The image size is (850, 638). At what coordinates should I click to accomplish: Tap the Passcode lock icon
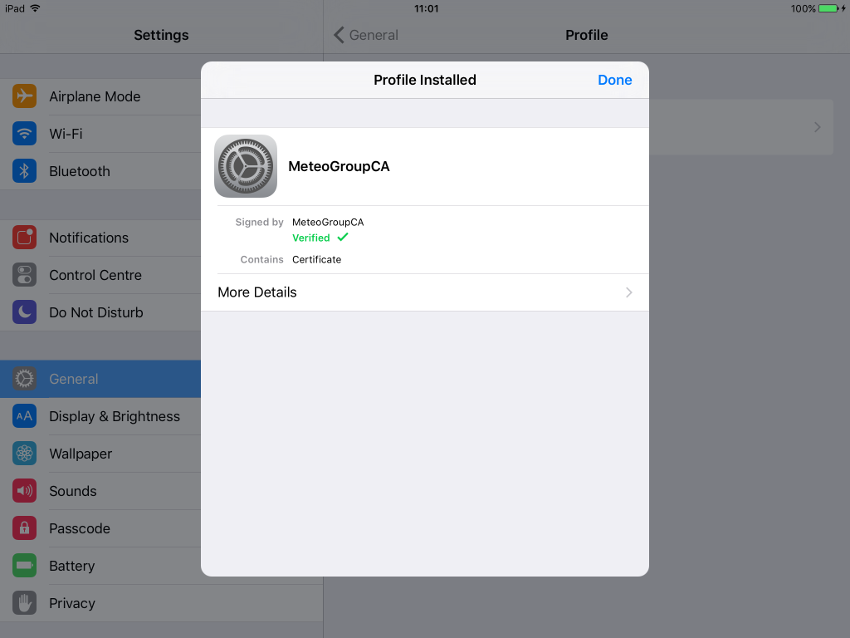(x=25, y=528)
